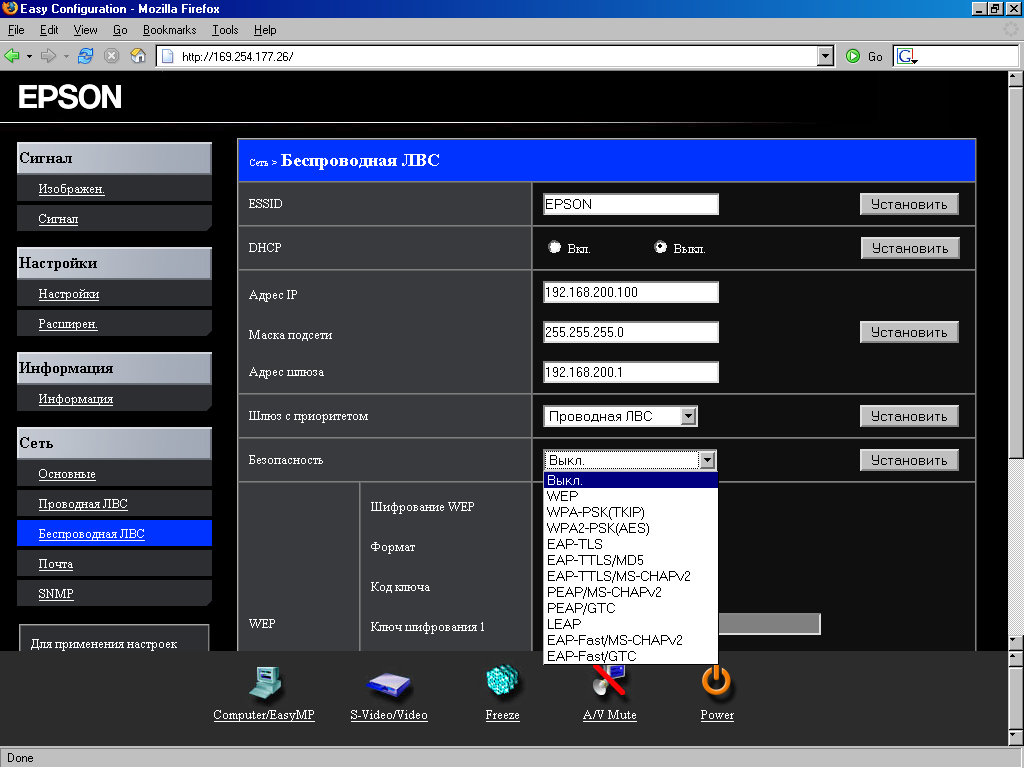Choose LEAP in the security list

click(631, 624)
